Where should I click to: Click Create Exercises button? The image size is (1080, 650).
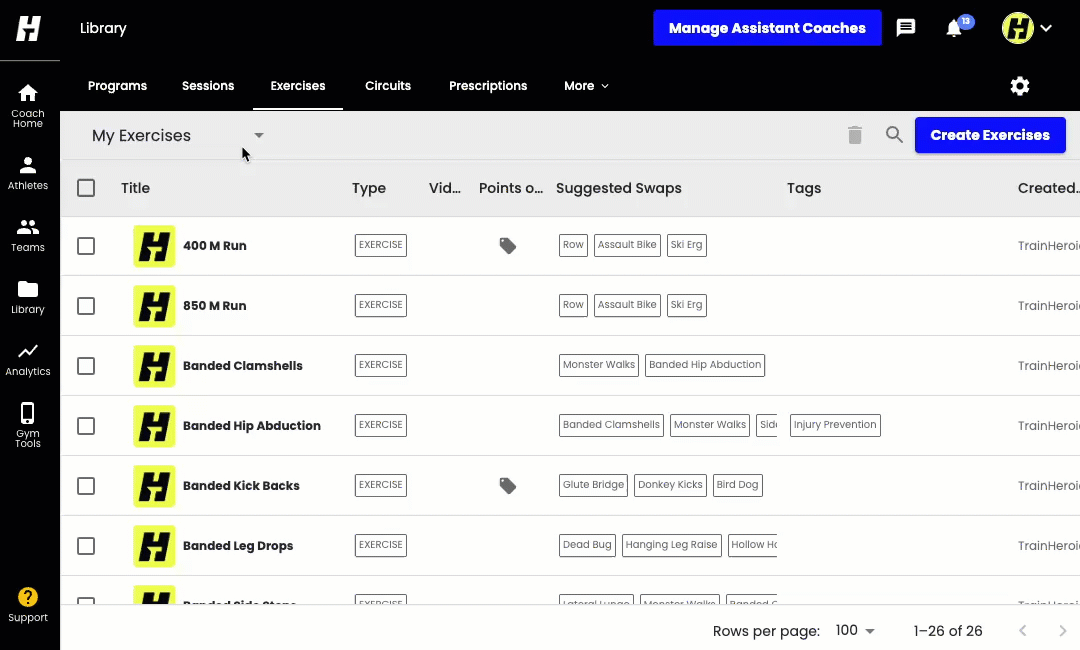click(990, 135)
